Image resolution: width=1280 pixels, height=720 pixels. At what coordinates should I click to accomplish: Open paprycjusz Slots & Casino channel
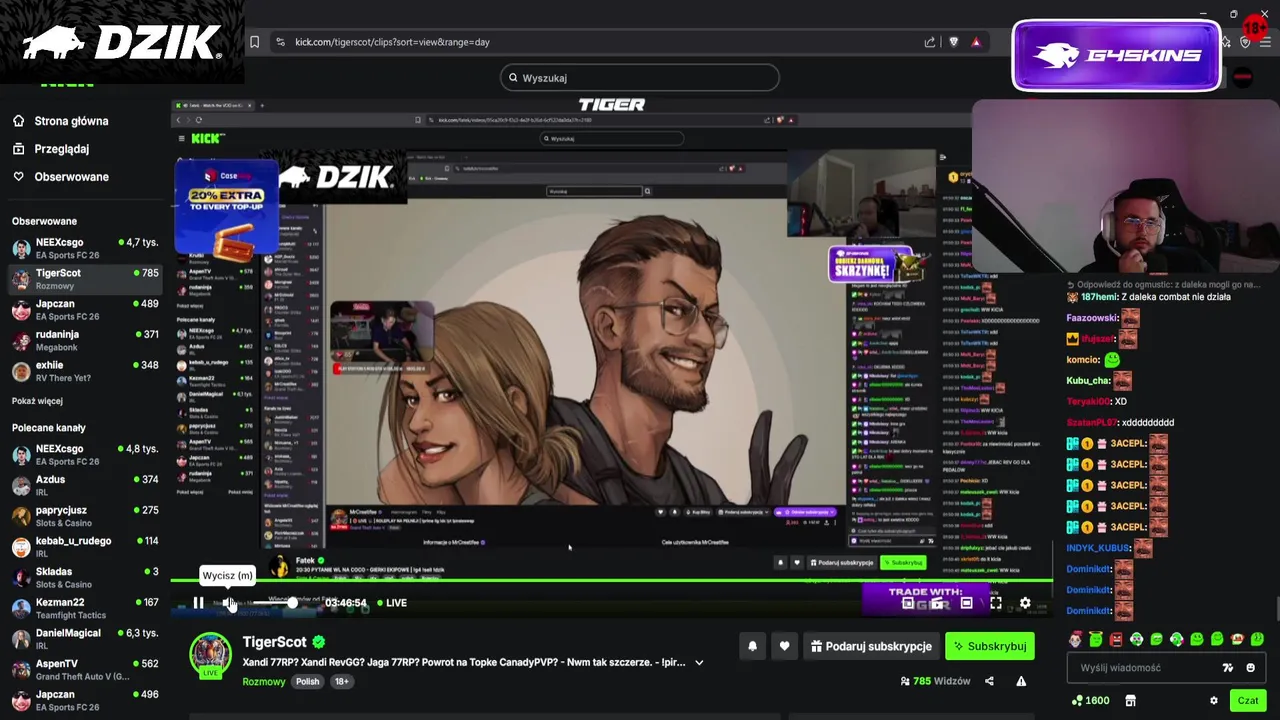(x=84, y=516)
